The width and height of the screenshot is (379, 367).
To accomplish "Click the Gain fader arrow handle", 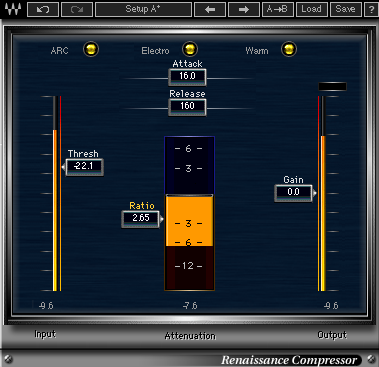I will click(314, 193).
